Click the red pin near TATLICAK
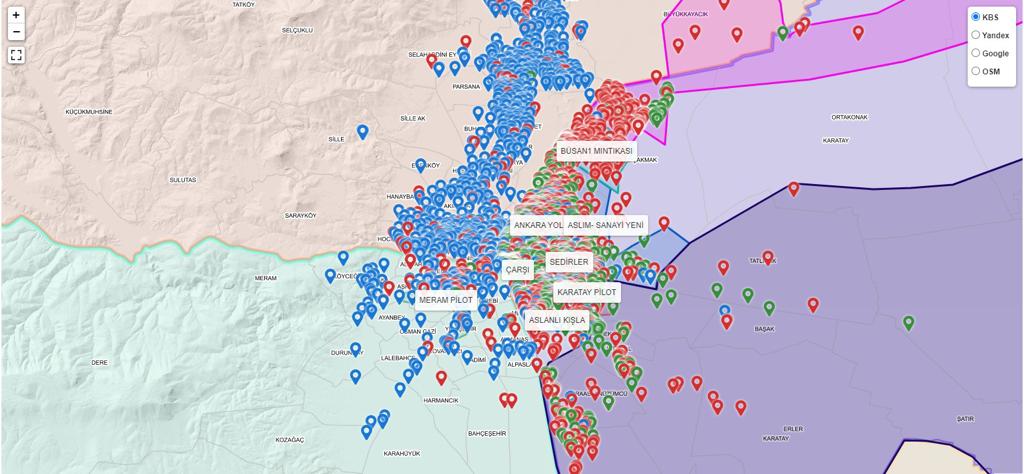Viewport: 1024px width, 474px height. (768, 258)
